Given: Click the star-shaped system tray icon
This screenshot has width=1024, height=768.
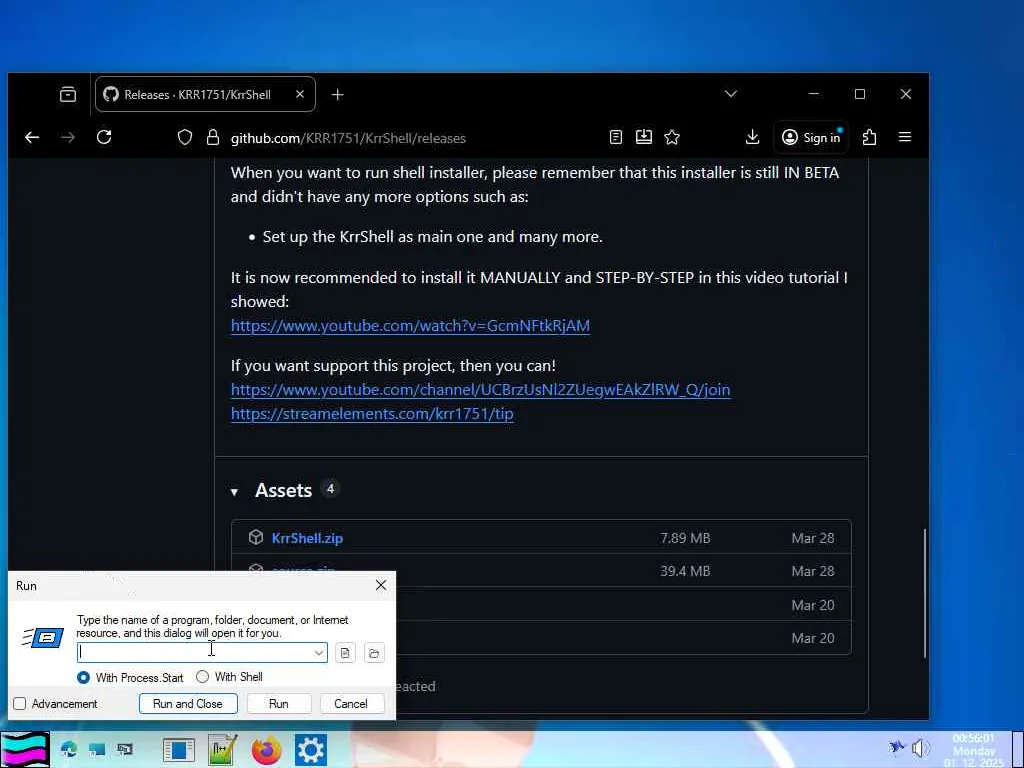Looking at the screenshot, I should 897,747.
